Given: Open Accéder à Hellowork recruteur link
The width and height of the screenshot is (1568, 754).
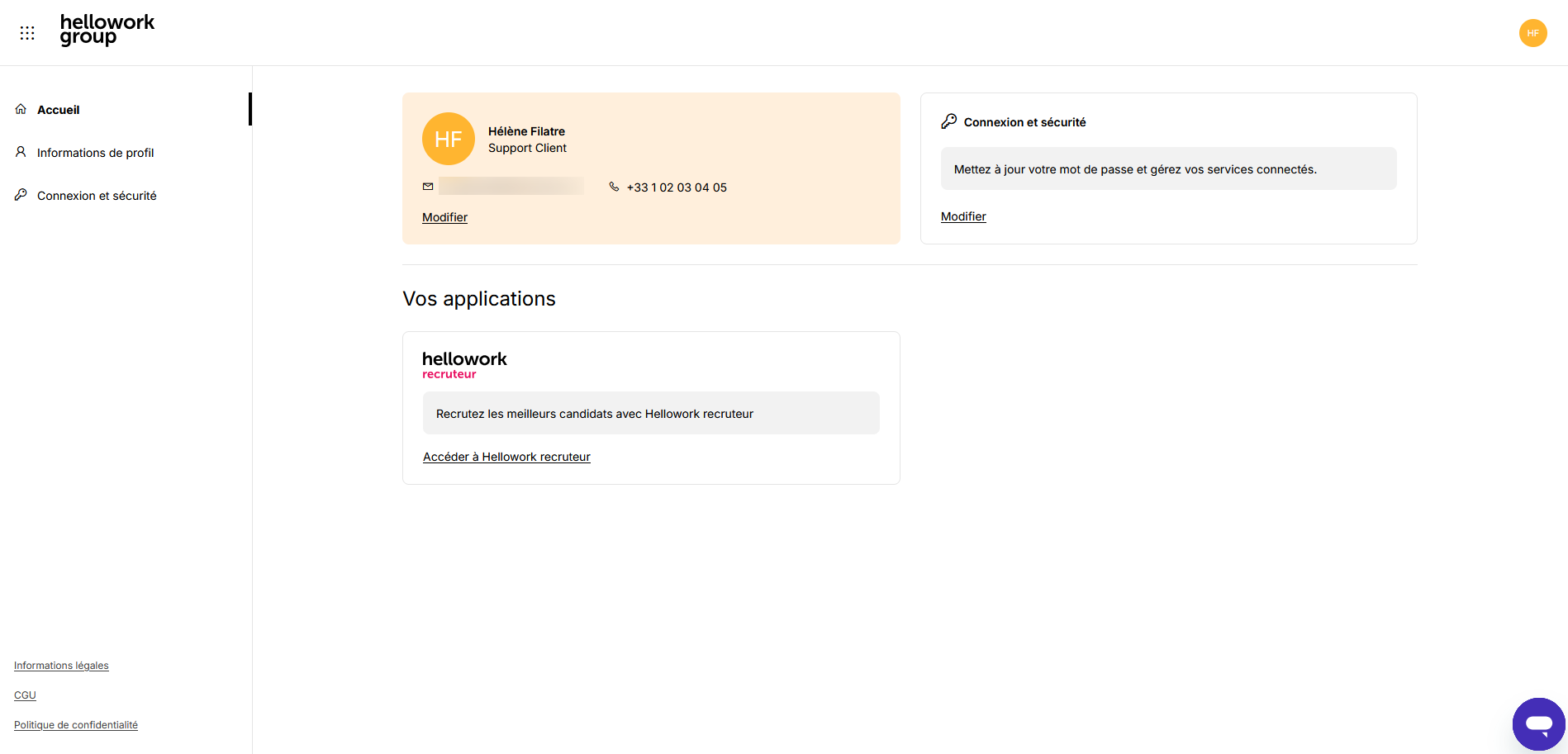Looking at the screenshot, I should [506, 457].
